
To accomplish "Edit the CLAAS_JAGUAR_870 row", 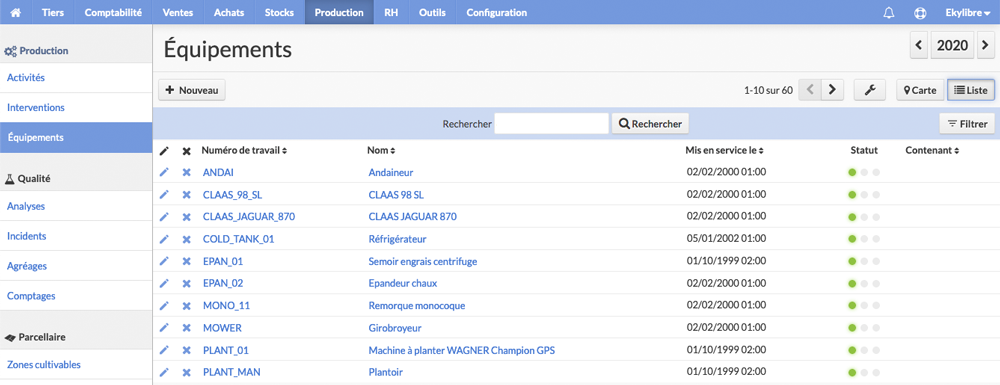I will 165,217.
